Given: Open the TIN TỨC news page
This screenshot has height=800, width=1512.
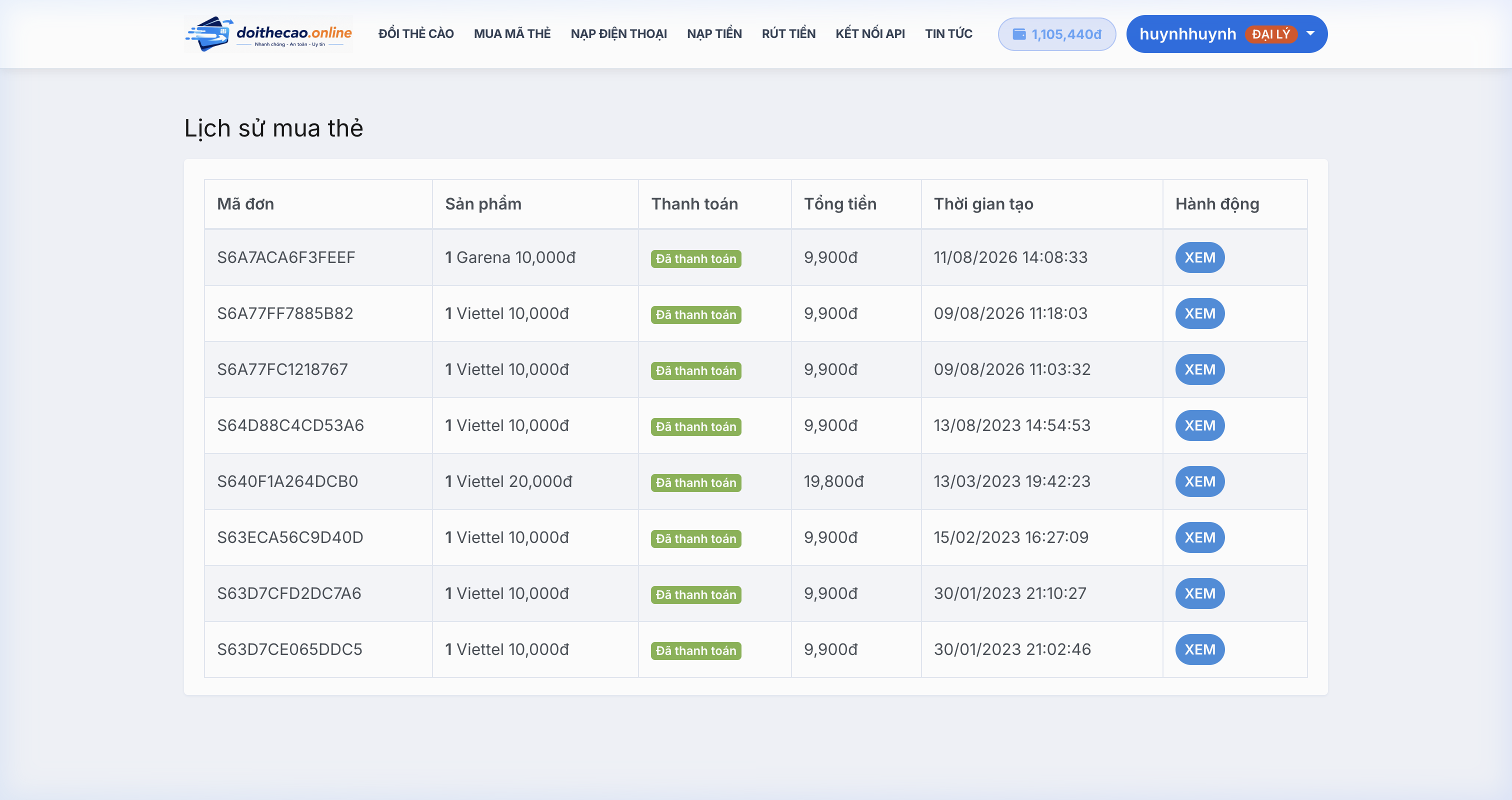Looking at the screenshot, I should pos(948,34).
